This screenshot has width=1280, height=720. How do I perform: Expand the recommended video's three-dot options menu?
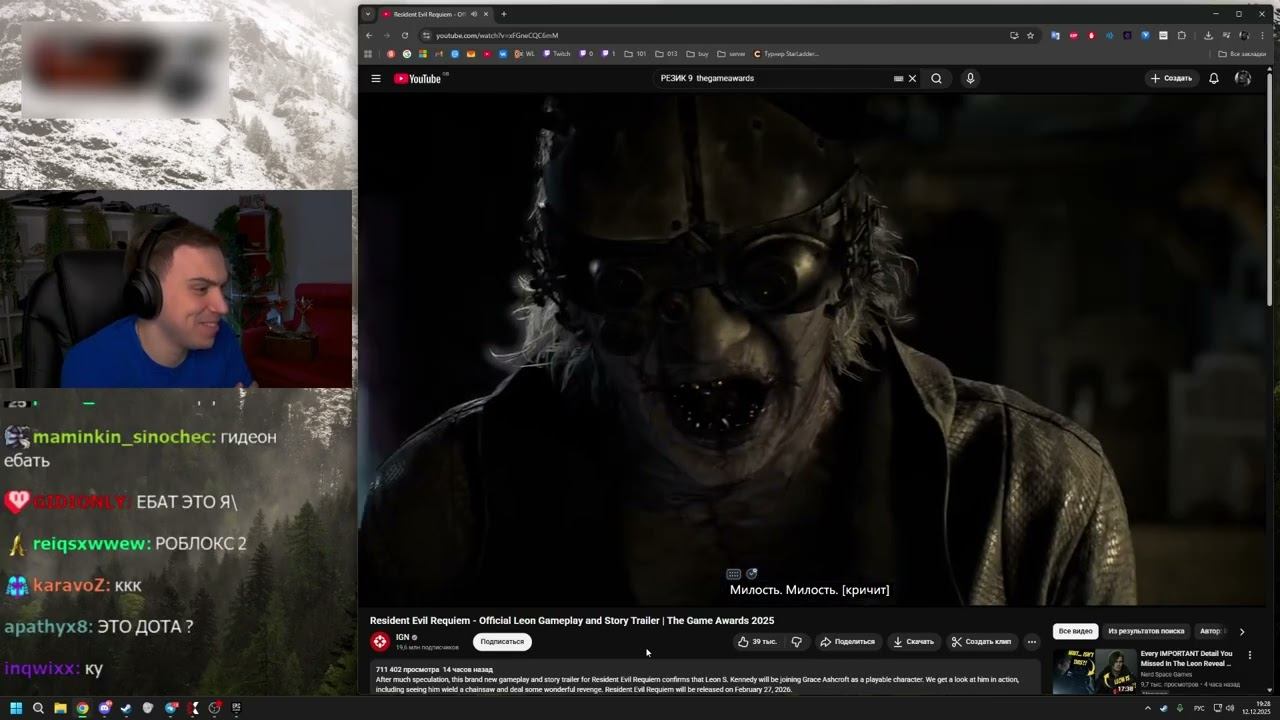tap(1249, 655)
